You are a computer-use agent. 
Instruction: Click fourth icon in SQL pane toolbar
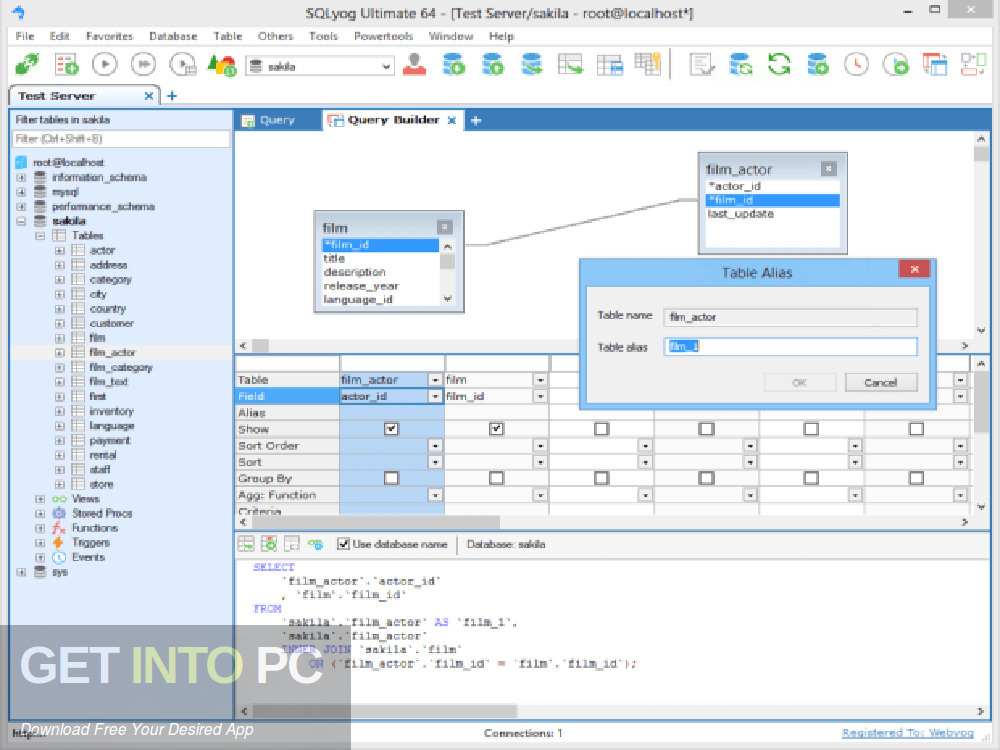point(315,544)
